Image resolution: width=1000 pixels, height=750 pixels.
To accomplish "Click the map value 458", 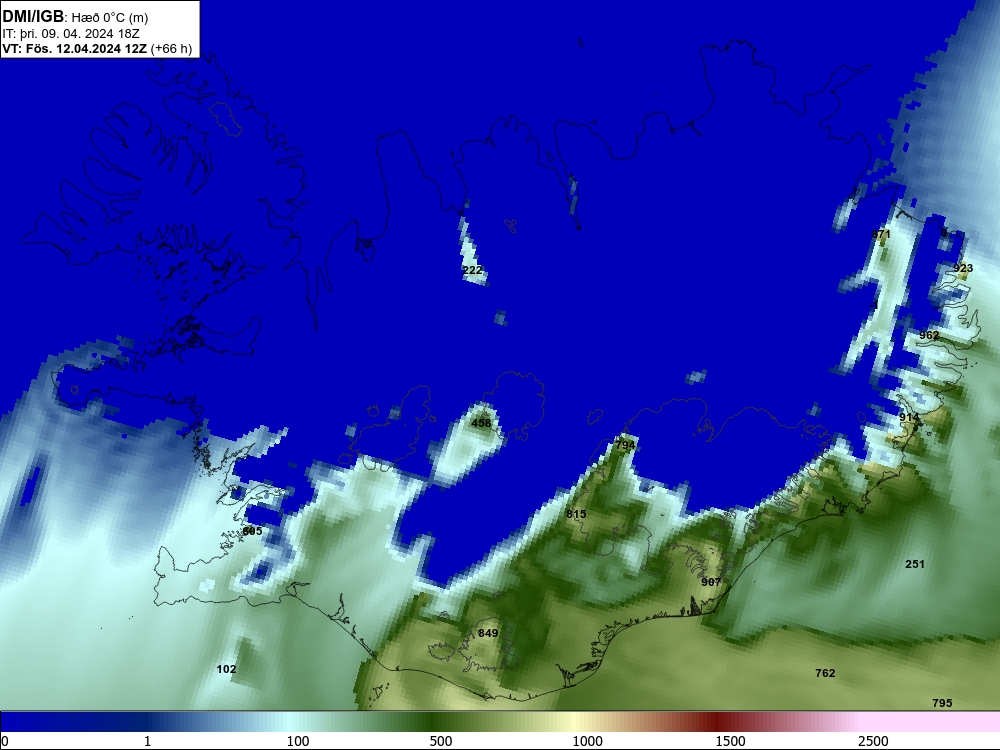I will pos(482,423).
